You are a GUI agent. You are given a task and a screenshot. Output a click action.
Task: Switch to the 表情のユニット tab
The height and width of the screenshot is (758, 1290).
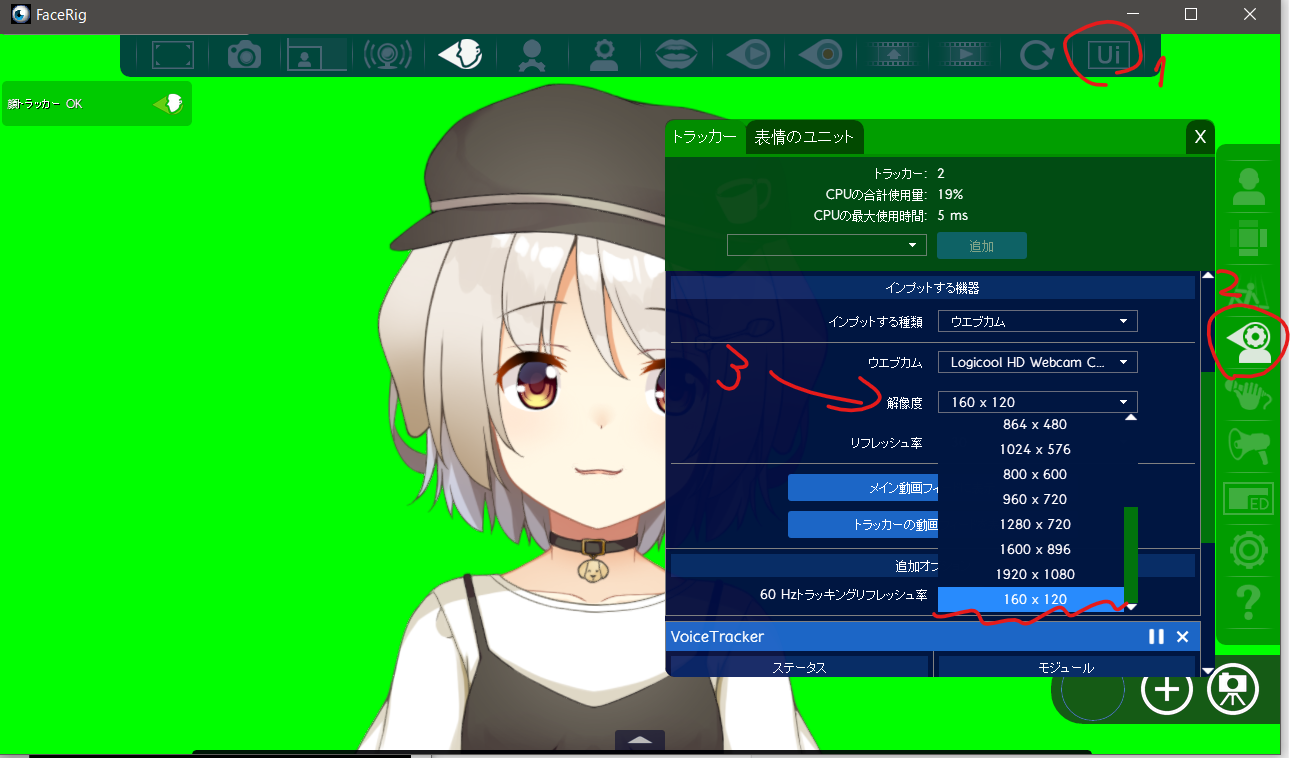pyautogui.click(x=804, y=136)
